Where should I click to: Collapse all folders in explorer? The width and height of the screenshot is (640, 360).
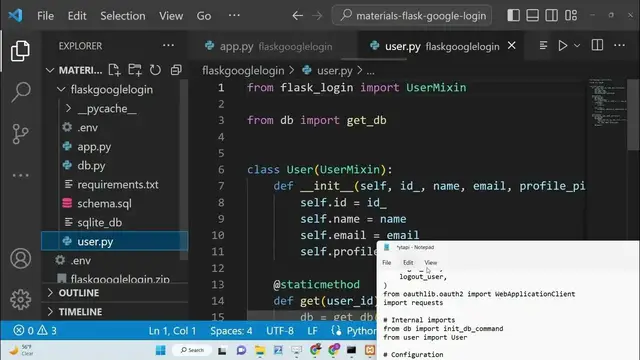[x=176, y=70]
